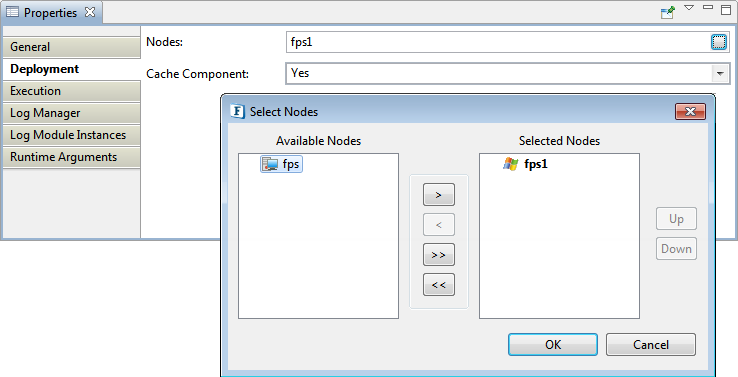
Task: Open the Runtime Arguments tab
Action: (x=71, y=157)
